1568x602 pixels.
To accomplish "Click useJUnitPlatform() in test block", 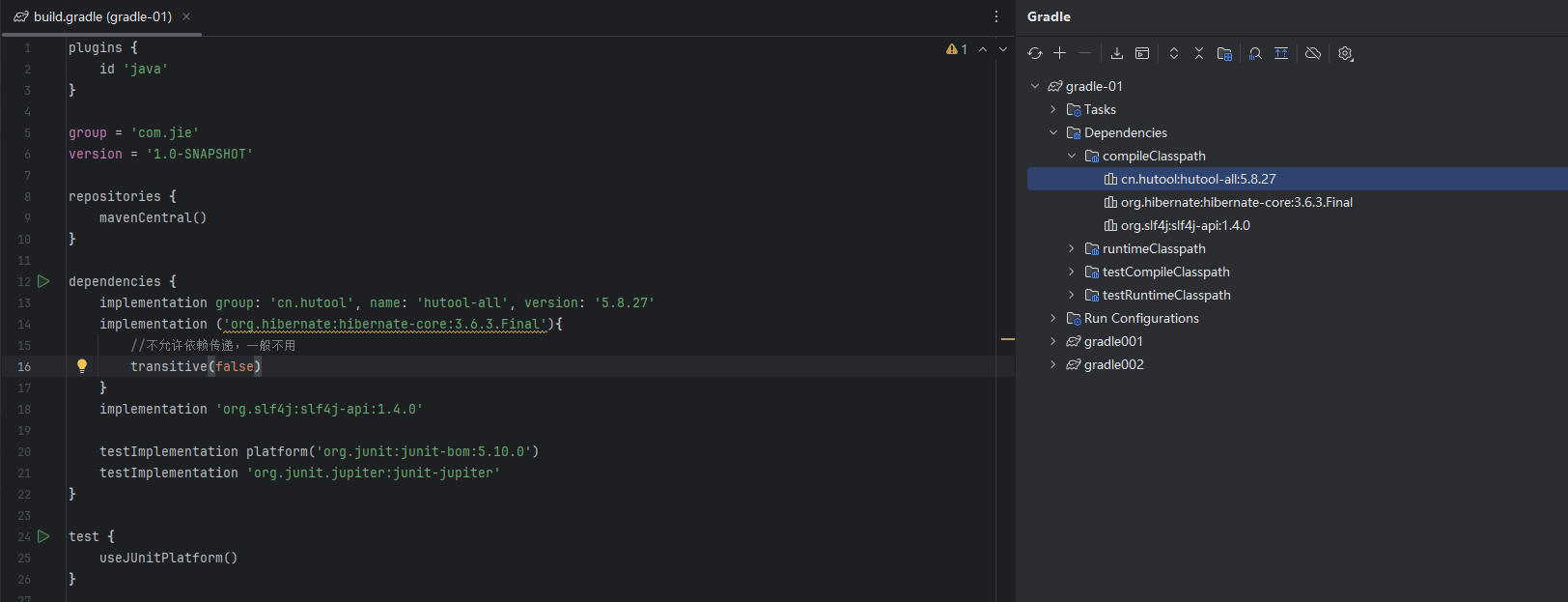I will [168, 558].
